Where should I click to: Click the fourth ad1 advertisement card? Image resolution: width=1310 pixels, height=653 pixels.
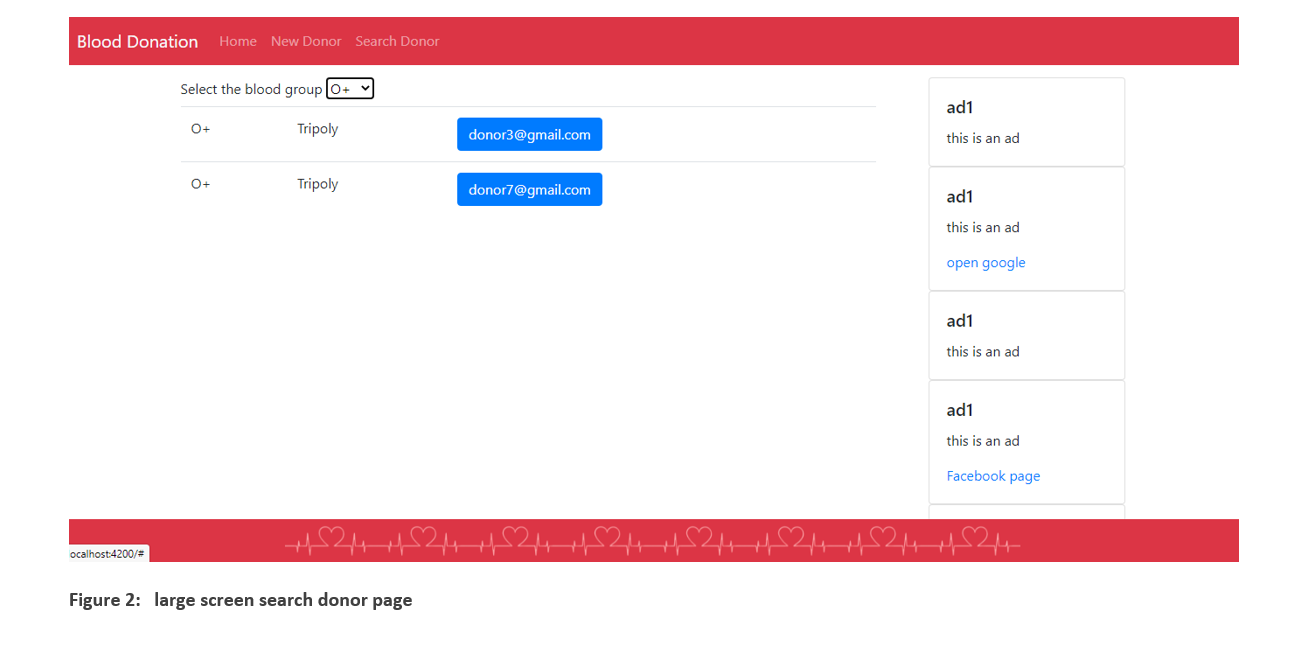(x=1026, y=441)
